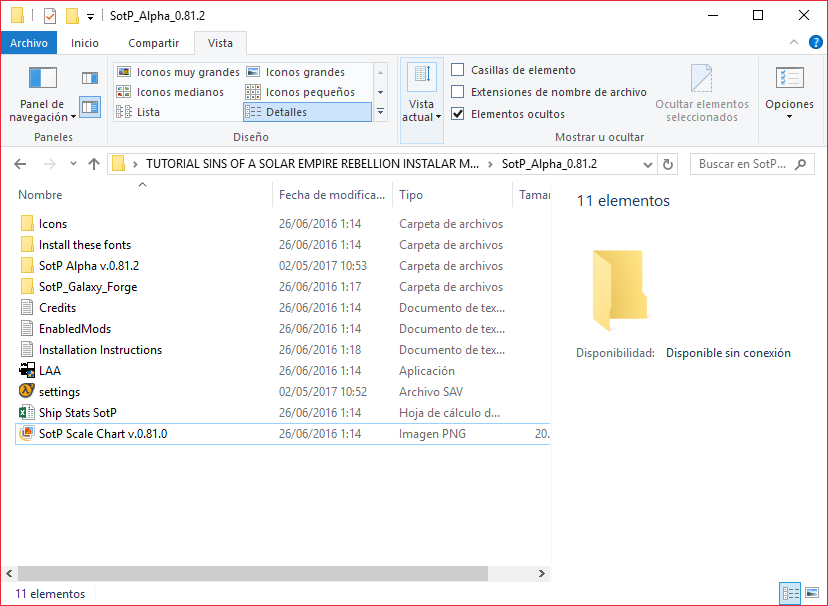Click the horizontal scrollbar left arrow
This screenshot has height=606, width=828.
click(x=9, y=573)
